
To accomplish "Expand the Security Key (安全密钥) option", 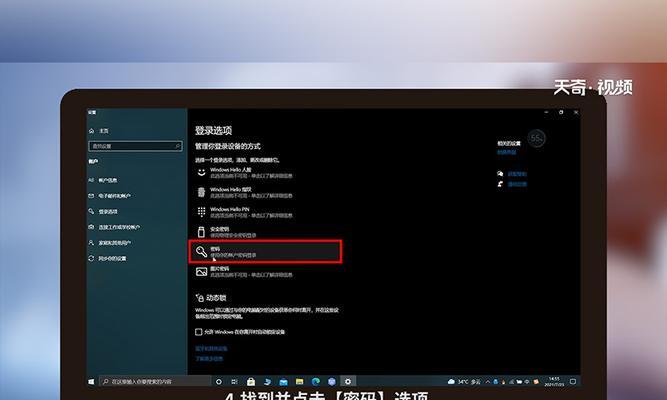I will (265, 232).
